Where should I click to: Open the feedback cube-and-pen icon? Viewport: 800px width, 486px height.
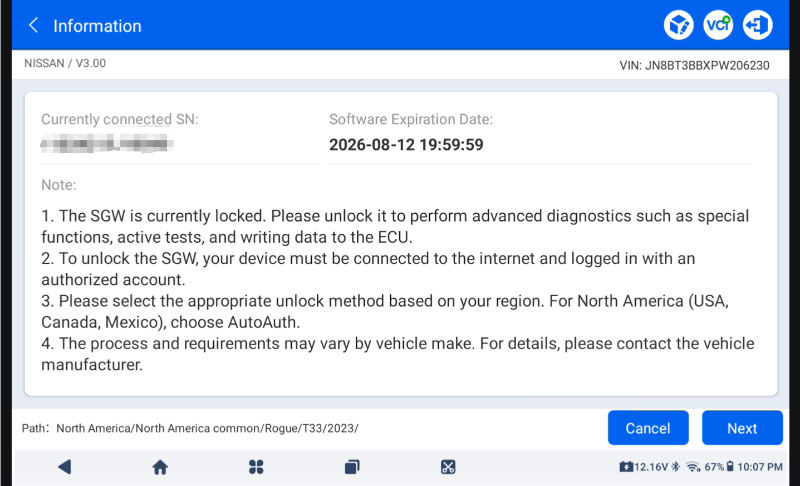tap(679, 25)
